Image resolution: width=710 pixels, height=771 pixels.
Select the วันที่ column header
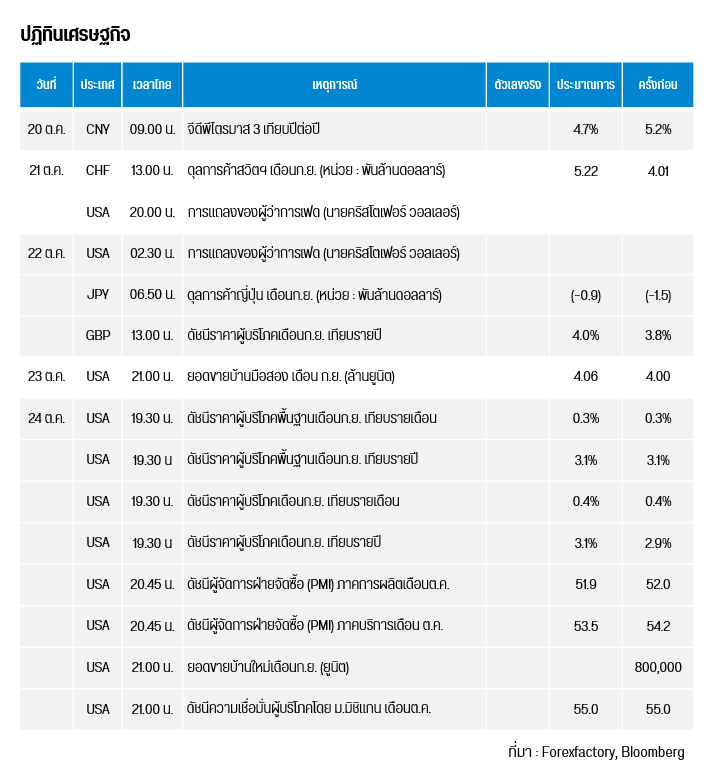[x=46, y=85]
